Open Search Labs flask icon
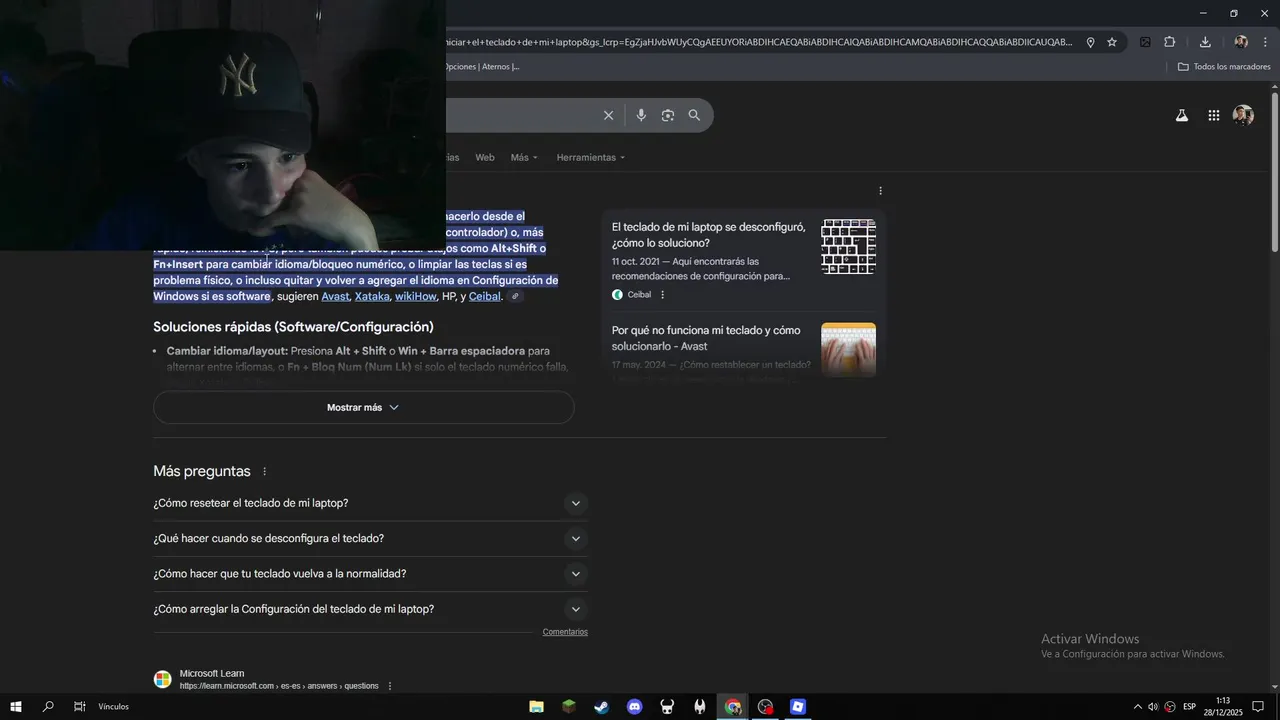1280x720 pixels. click(1182, 115)
